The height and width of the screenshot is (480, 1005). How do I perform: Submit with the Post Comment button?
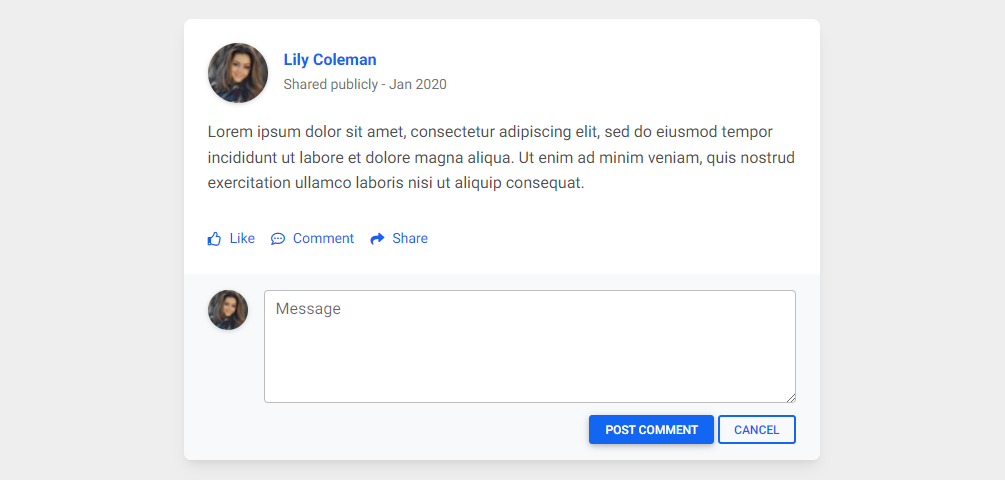[x=651, y=429]
